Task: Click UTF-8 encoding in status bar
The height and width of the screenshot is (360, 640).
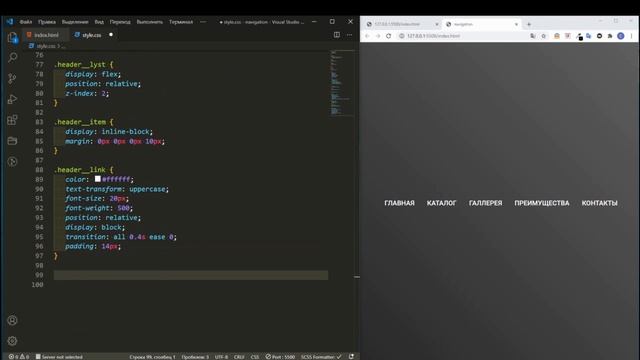Action: [x=221, y=357]
